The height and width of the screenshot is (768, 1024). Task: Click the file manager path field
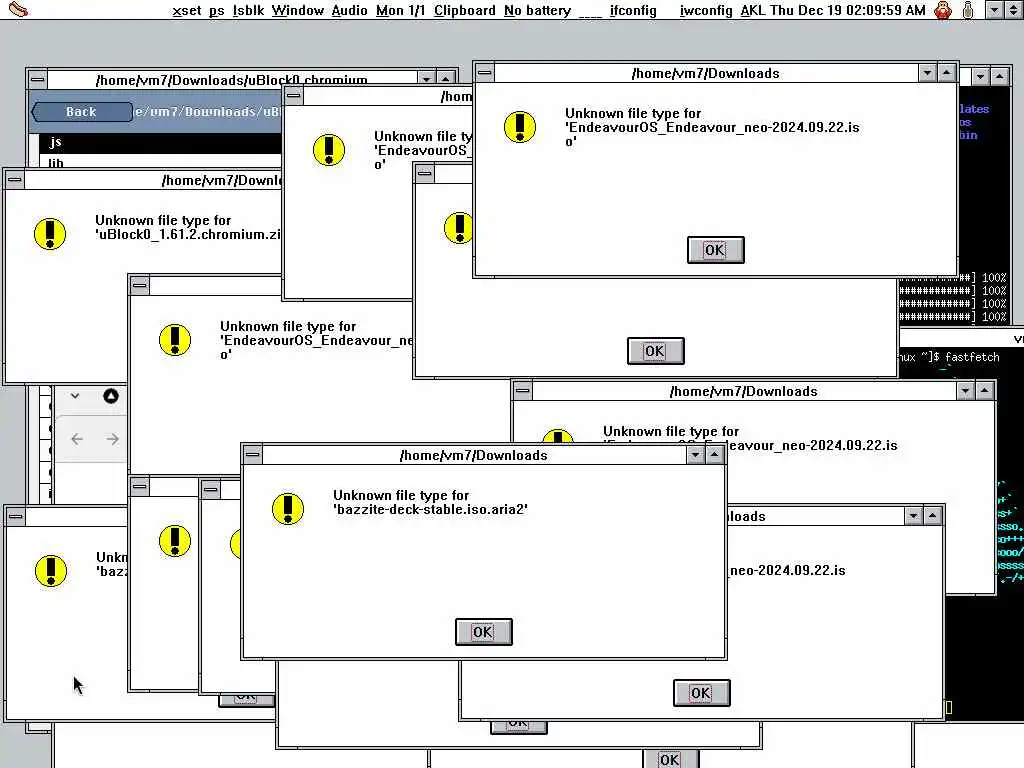208,112
